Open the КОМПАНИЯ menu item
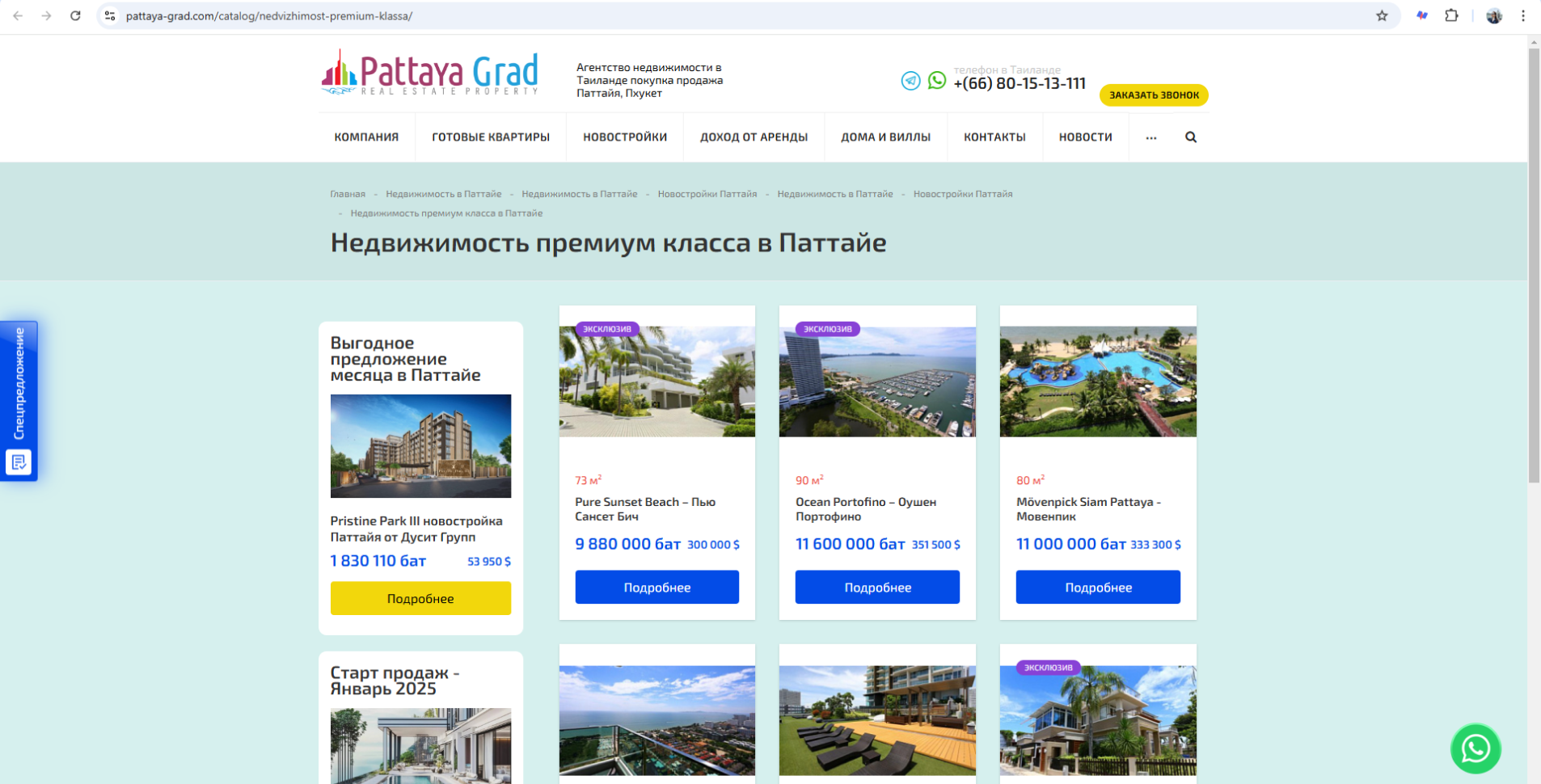 [x=366, y=137]
